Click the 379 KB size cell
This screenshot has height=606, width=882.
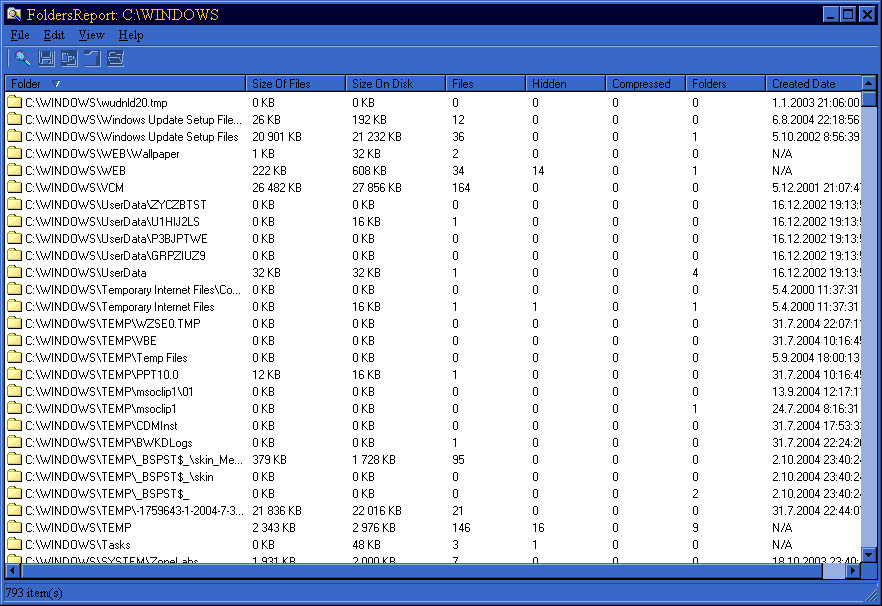269,459
